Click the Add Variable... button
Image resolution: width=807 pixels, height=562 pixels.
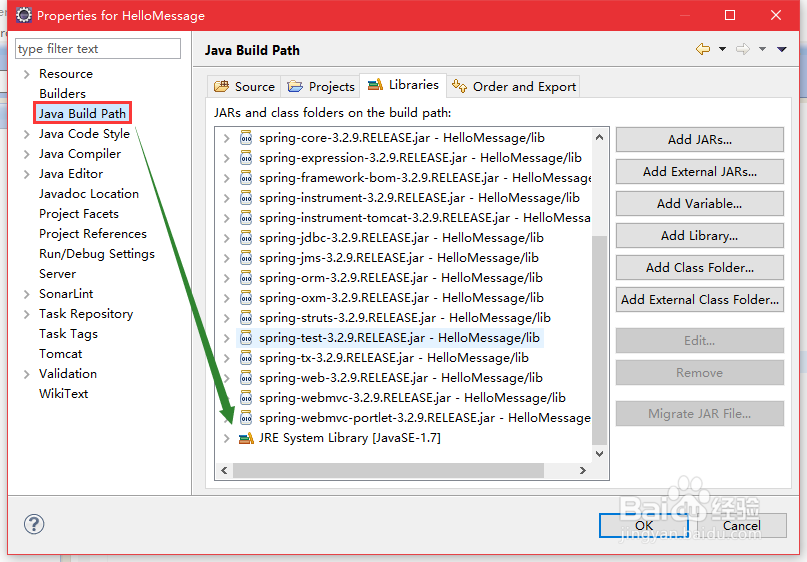tap(699, 203)
